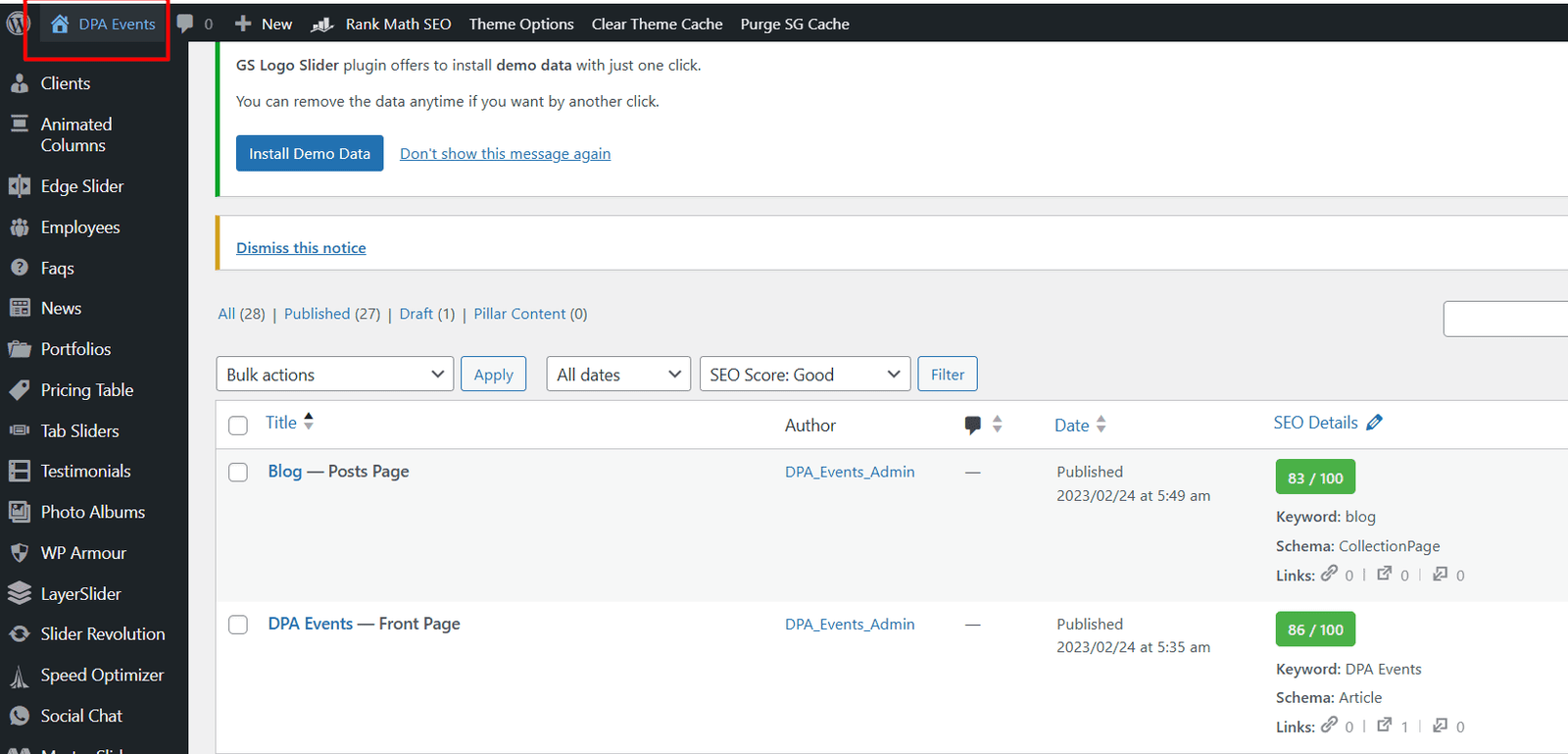The width and height of the screenshot is (1568, 754).
Task: Click the 'Schema: Article' text
Action: point(1329,698)
